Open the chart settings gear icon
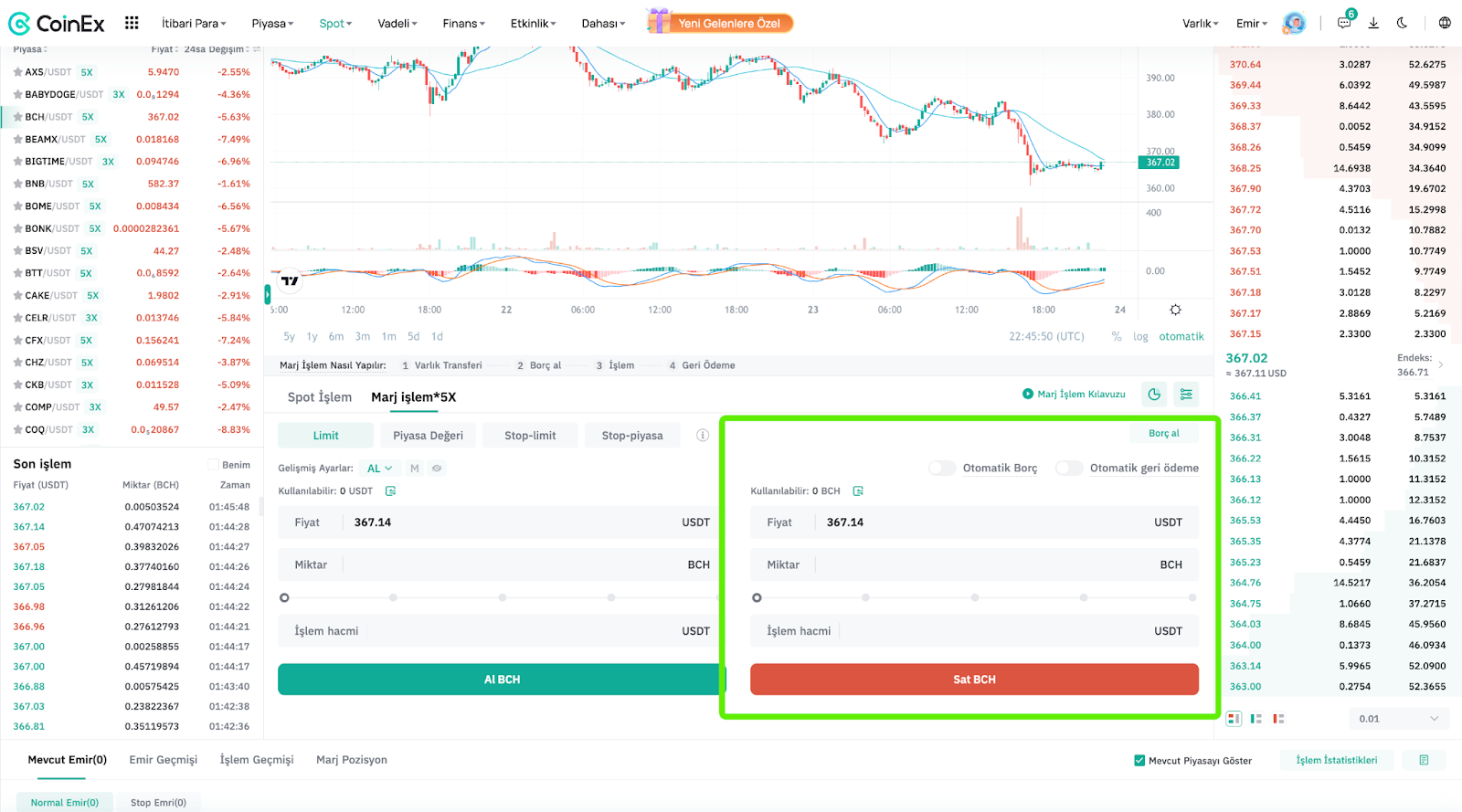 coord(1176,310)
